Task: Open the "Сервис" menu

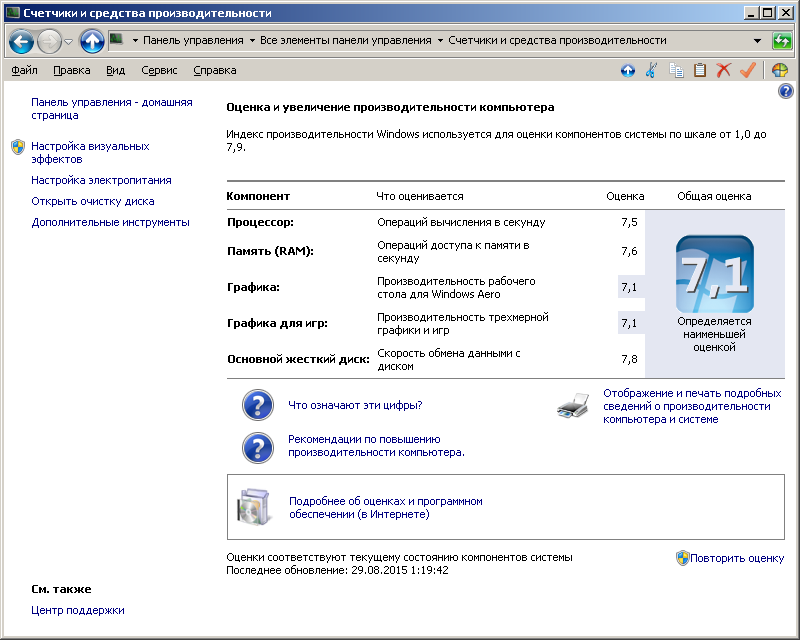Action: [x=159, y=70]
